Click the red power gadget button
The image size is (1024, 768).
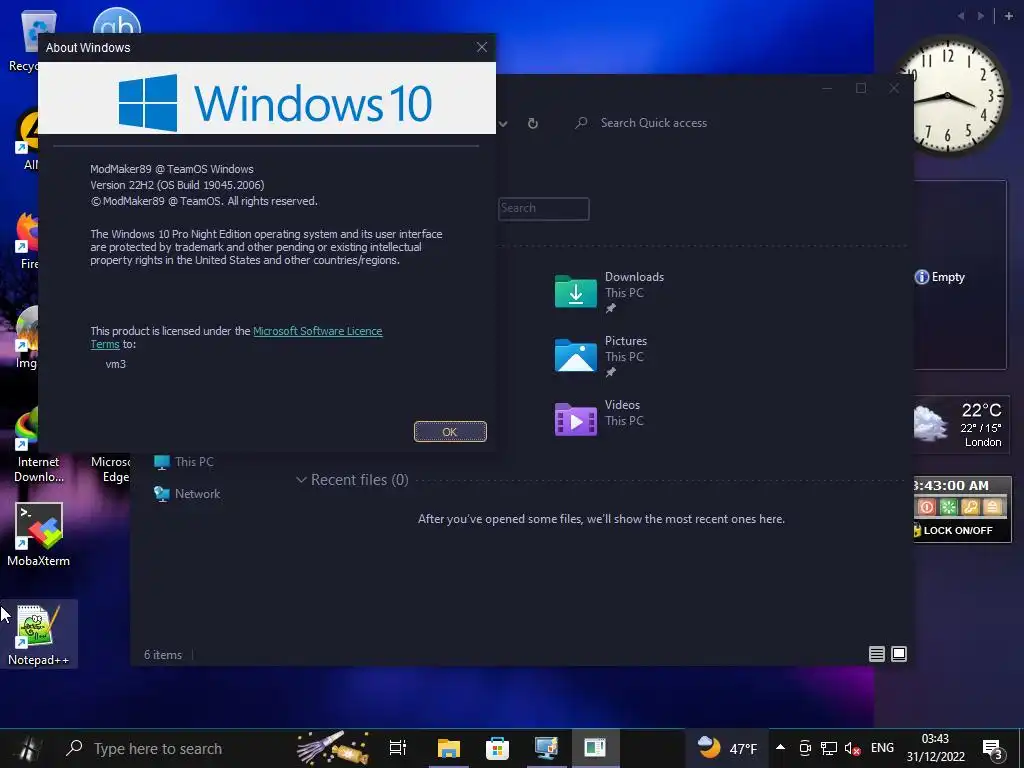[926, 507]
